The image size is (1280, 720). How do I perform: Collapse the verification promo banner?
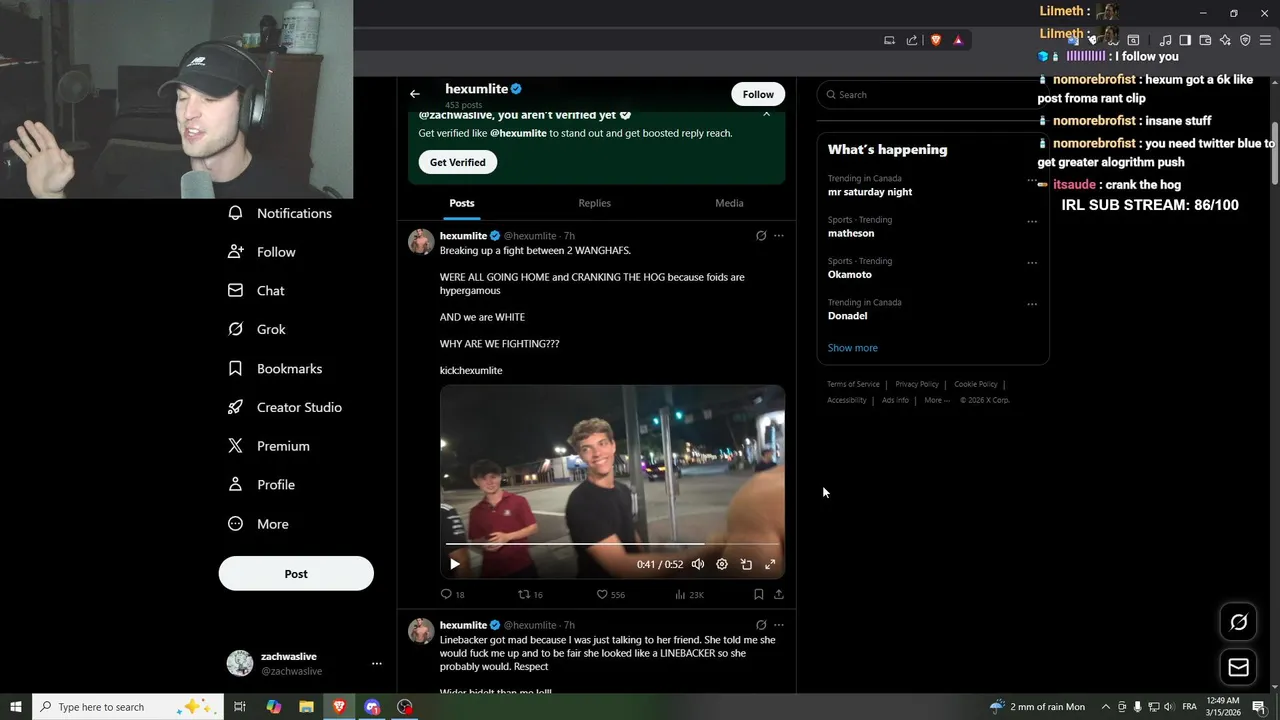[767, 114]
